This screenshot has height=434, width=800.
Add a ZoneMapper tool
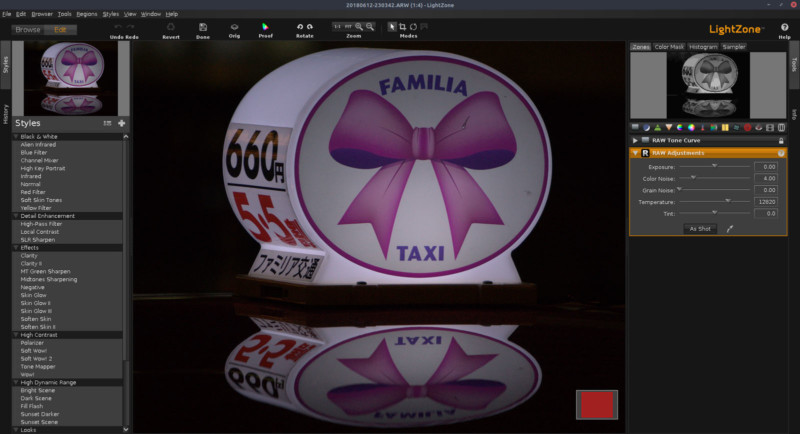(x=635, y=127)
